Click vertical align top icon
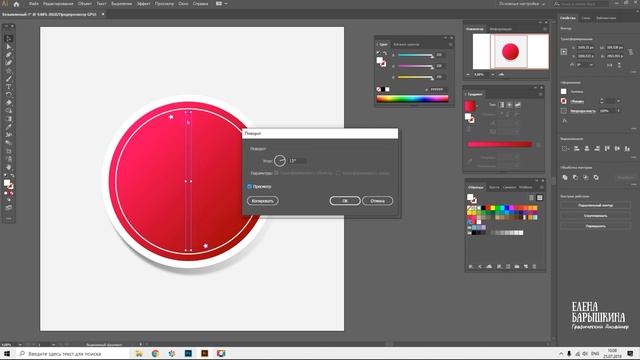Screen dimensions: 640x360 click(x=607, y=149)
